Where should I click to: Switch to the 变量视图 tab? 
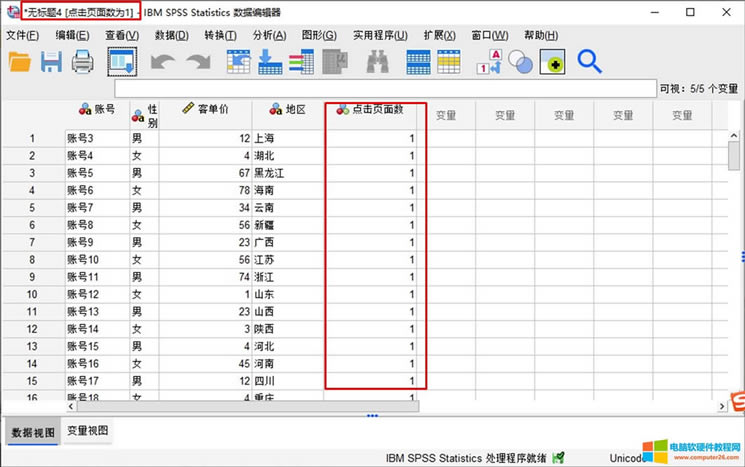(x=88, y=431)
